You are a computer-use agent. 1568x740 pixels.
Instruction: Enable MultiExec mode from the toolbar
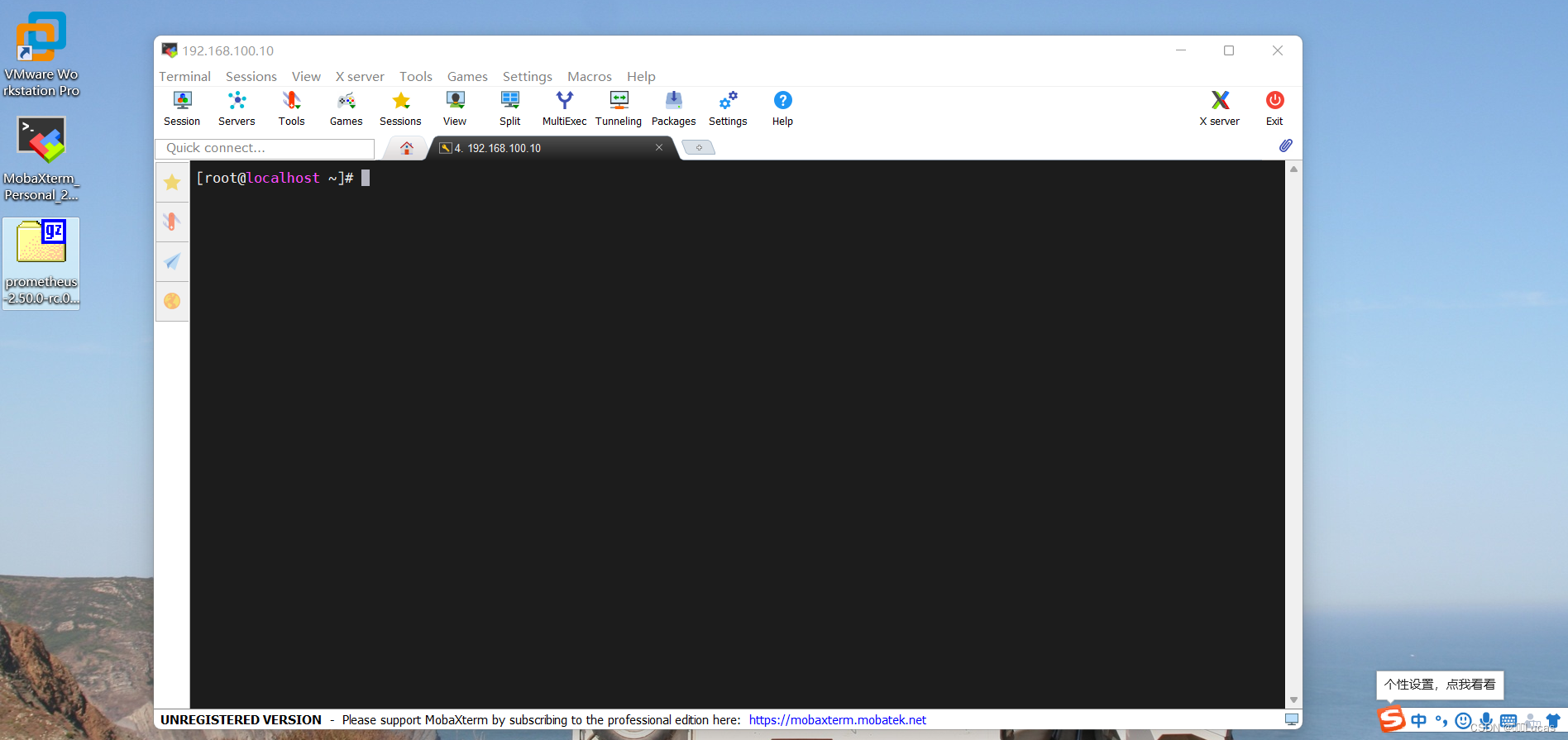pos(564,108)
